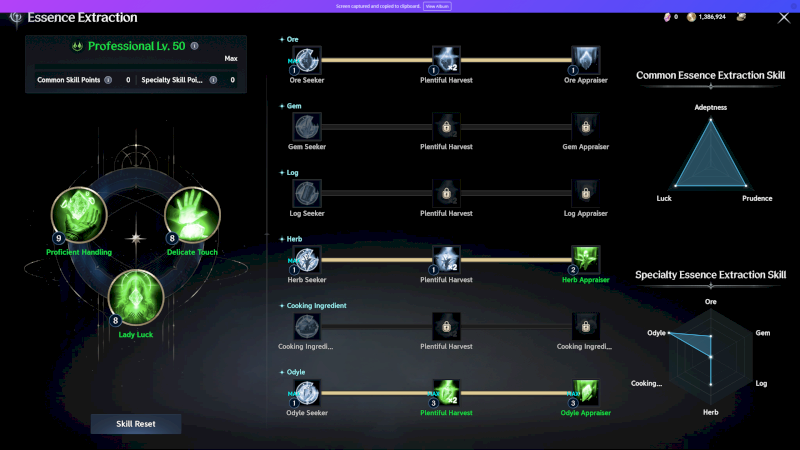Click View Album in the capture notification

point(436,6)
